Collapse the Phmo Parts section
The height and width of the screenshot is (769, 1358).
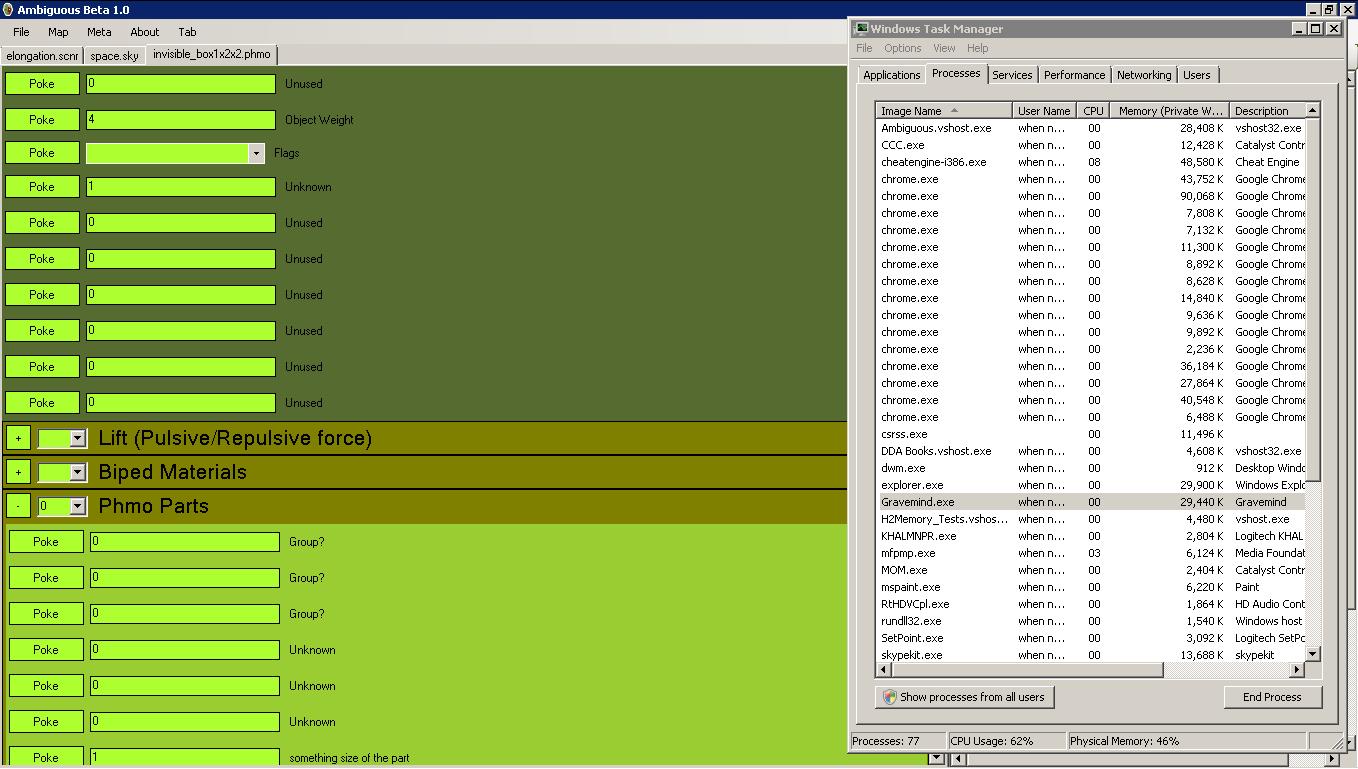[18, 506]
